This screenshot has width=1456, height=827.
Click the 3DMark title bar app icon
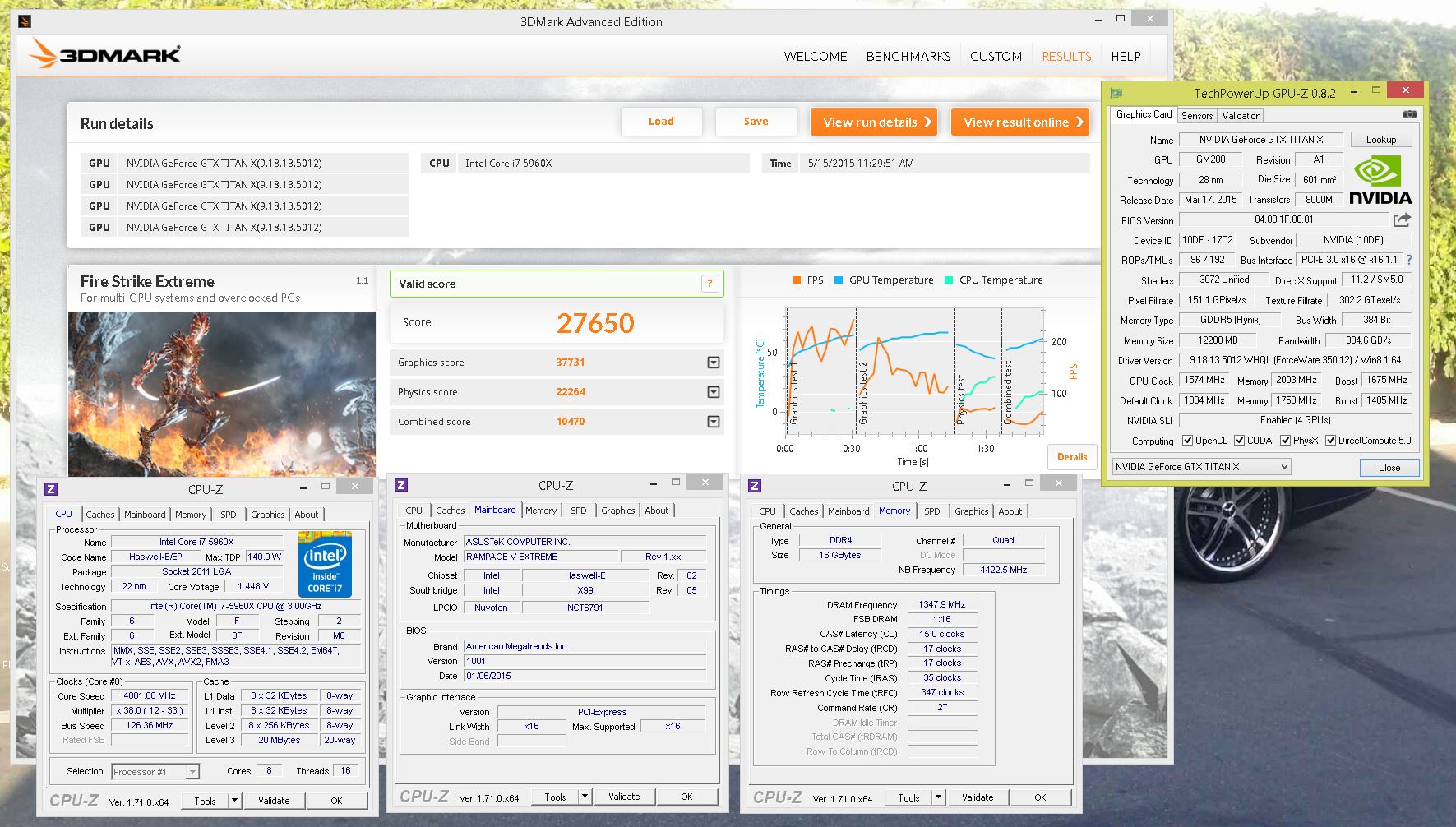coord(25,21)
